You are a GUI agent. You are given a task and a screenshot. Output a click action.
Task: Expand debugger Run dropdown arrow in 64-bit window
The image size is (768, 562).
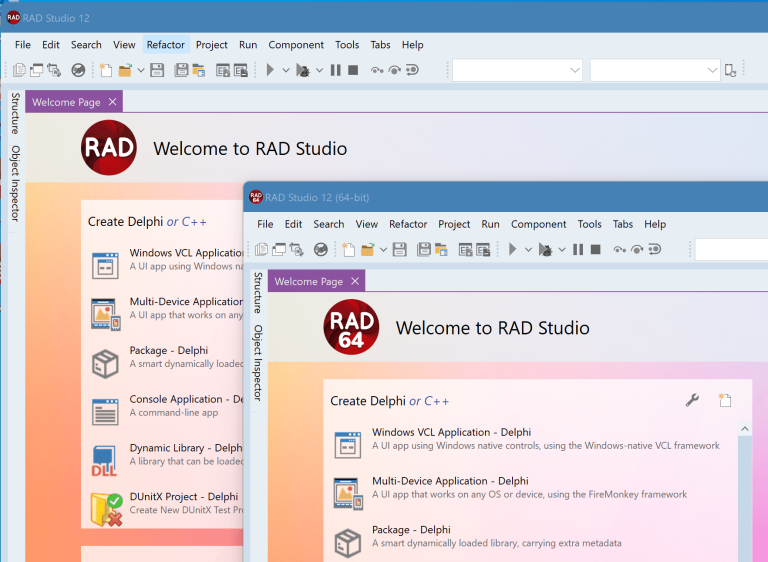point(562,250)
